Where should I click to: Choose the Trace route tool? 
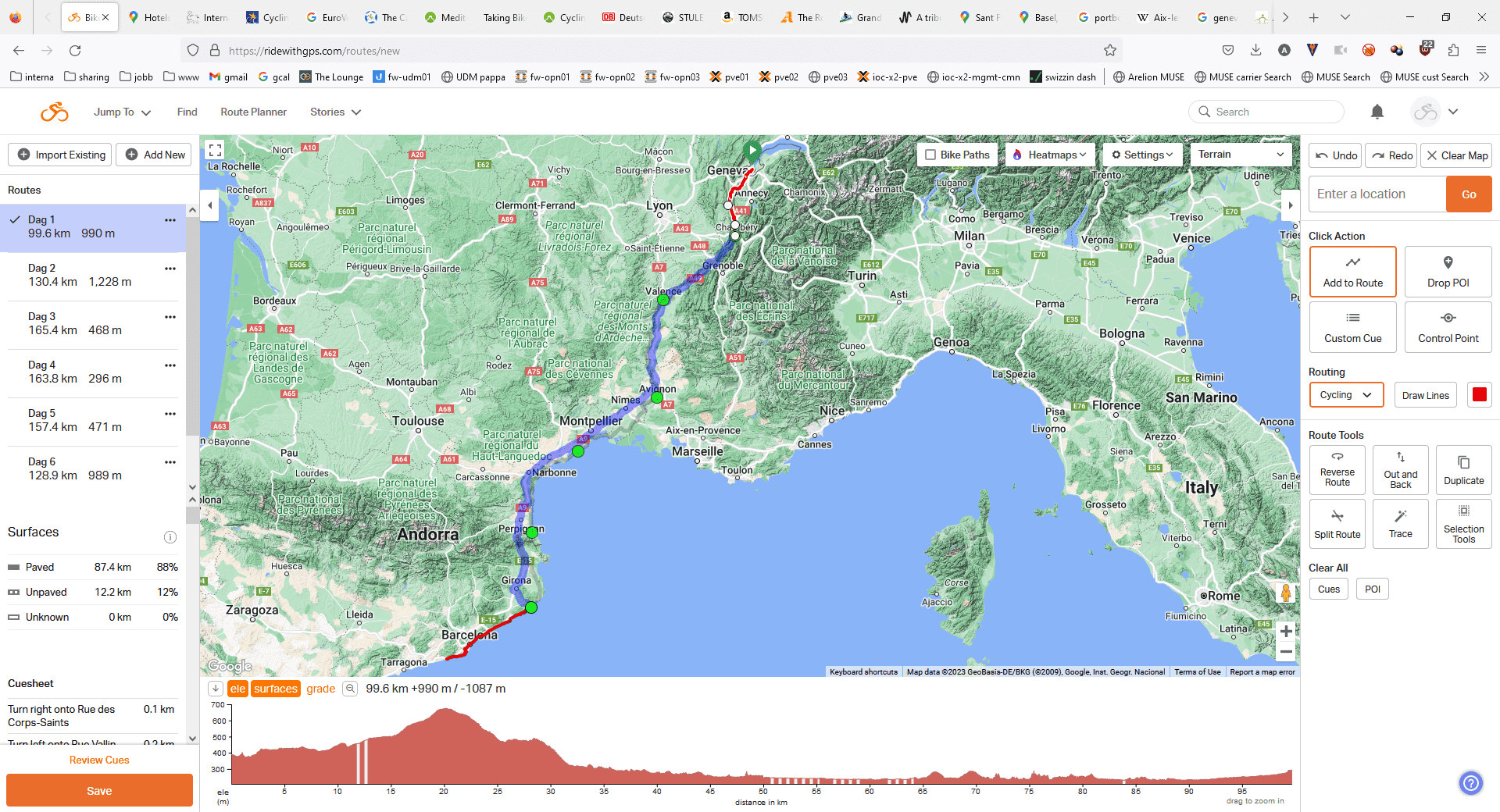coord(1400,524)
